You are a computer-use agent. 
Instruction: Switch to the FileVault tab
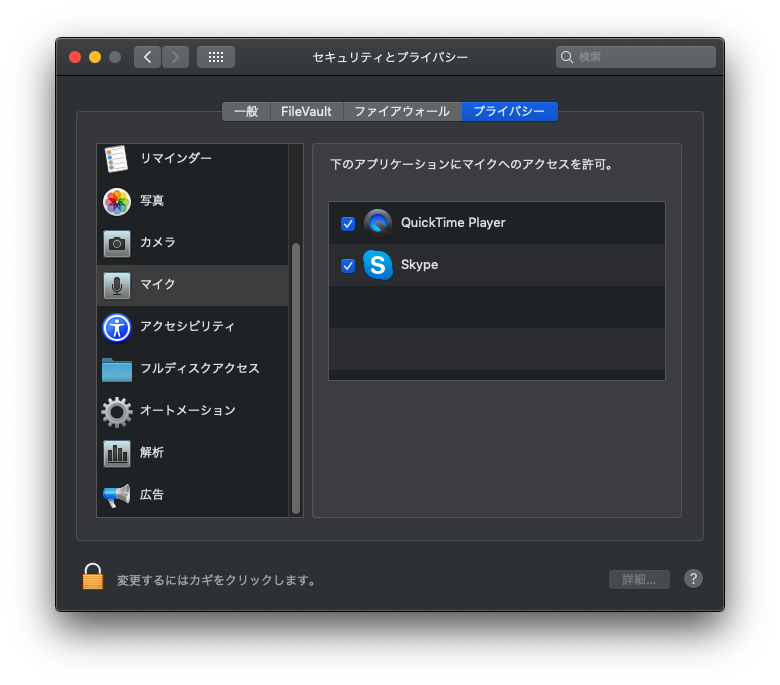306,111
